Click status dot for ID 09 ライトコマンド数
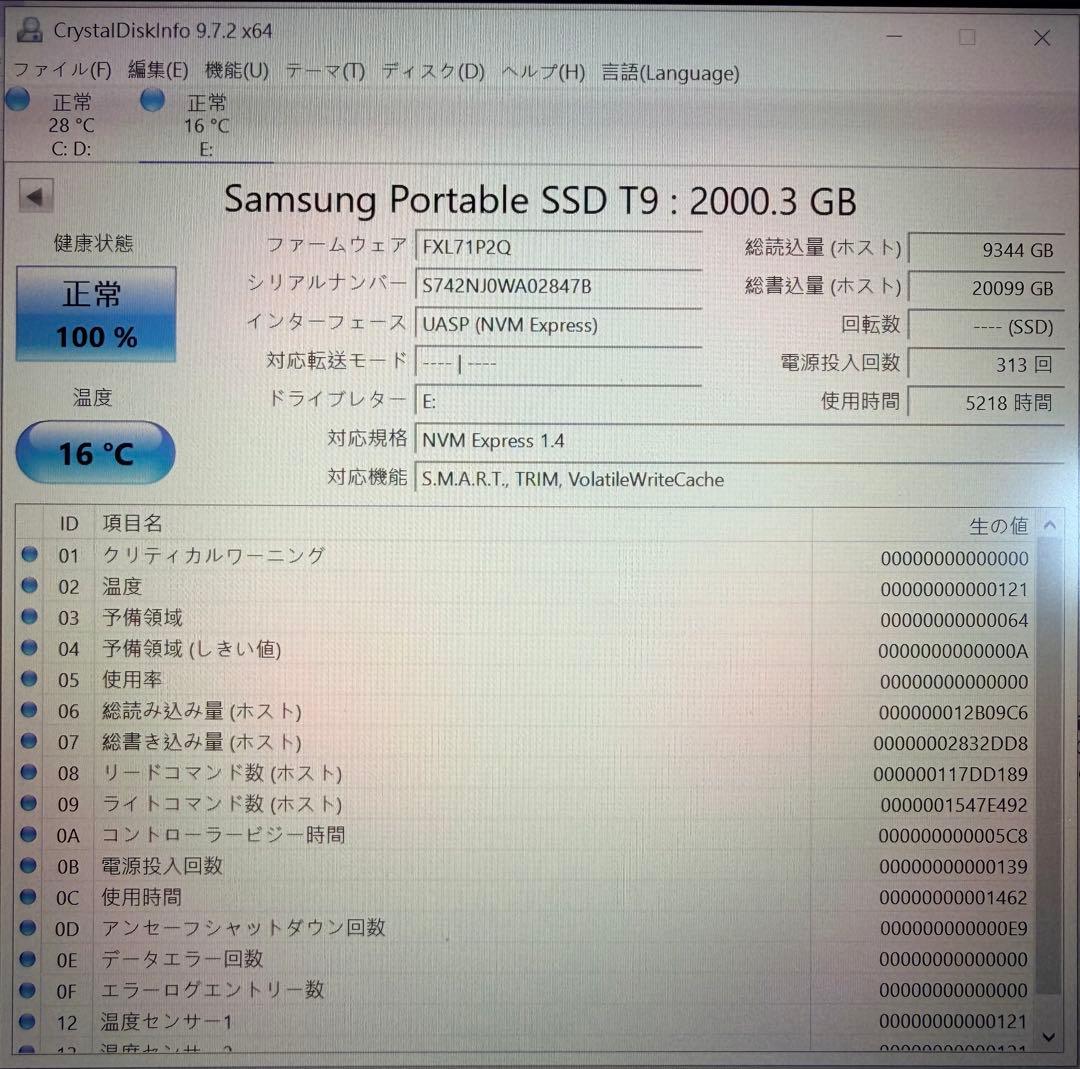Viewport: 1080px width, 1069px height. tap(29, 802)
